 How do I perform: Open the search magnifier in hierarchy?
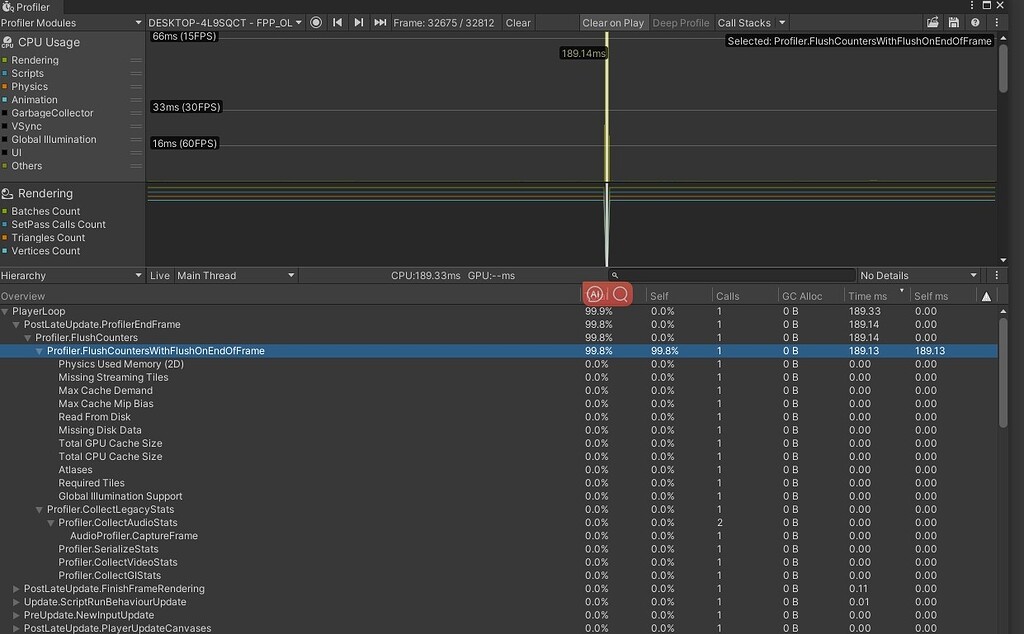coord(621,294)
